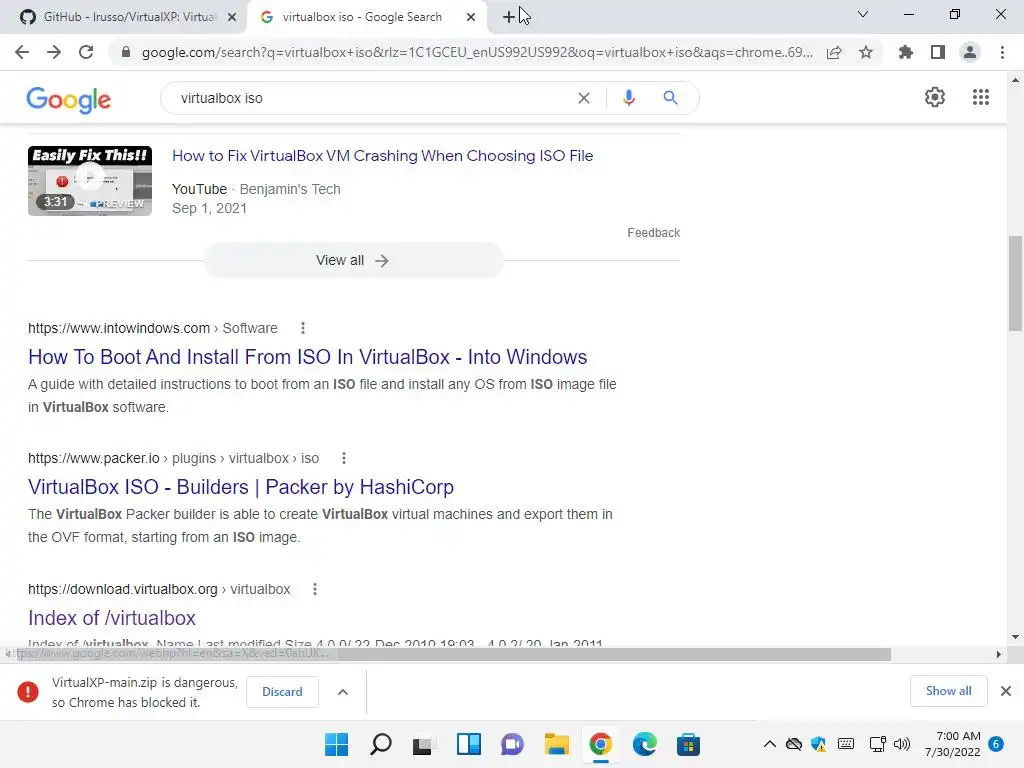Viewport: 1024px width, 768px height.
Task: Open Microsoft Edge from taskbar
Action: pos(644,744)
